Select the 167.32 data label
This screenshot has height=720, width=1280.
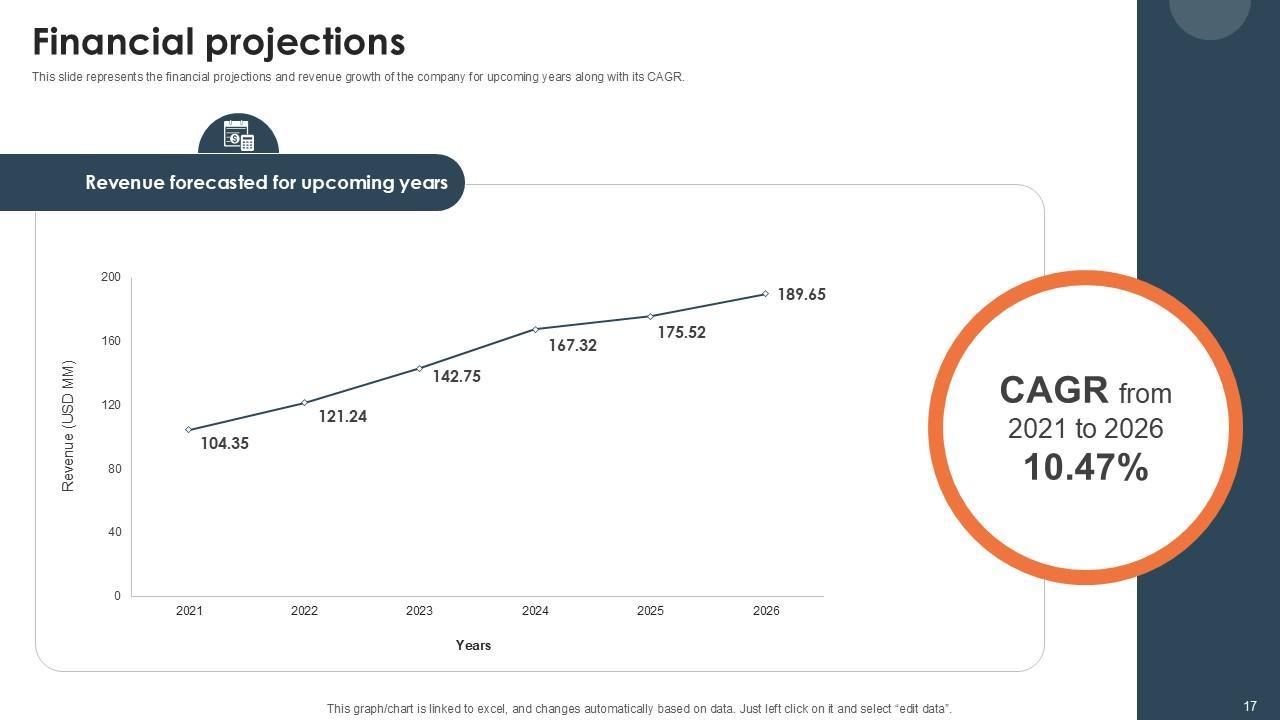point(573,346)
